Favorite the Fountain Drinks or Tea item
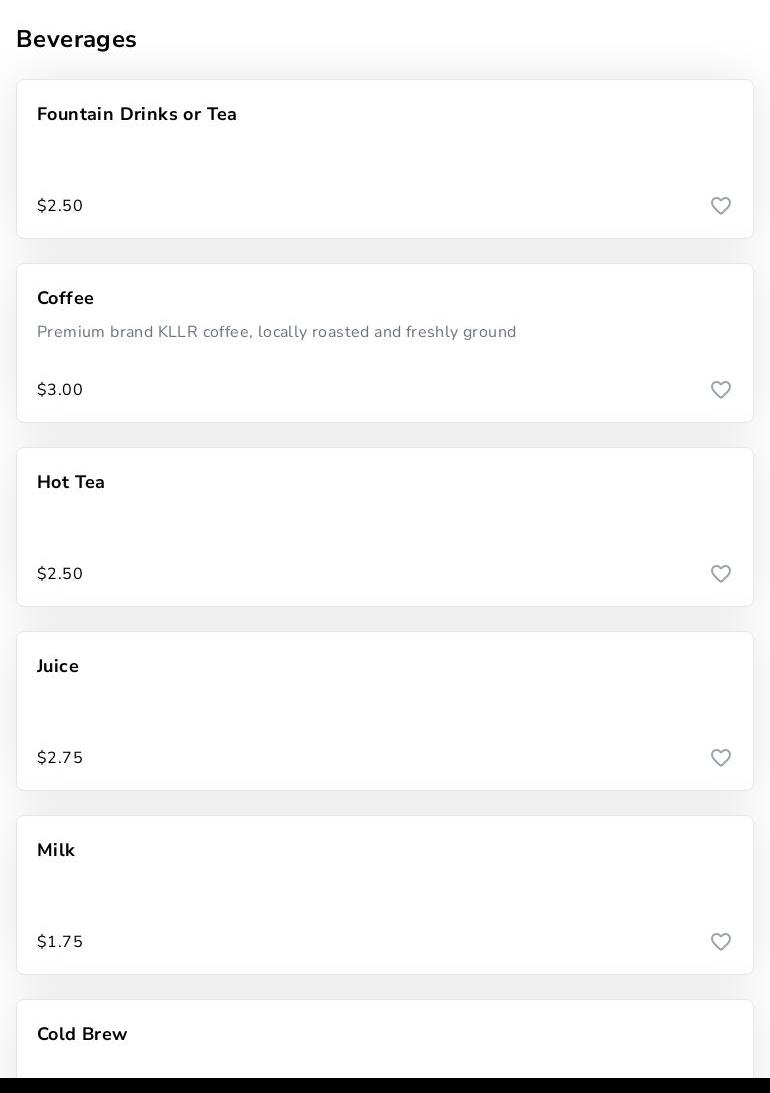Image resolution: width=770 pixels, height=1093 pixels. coord(721,206)
